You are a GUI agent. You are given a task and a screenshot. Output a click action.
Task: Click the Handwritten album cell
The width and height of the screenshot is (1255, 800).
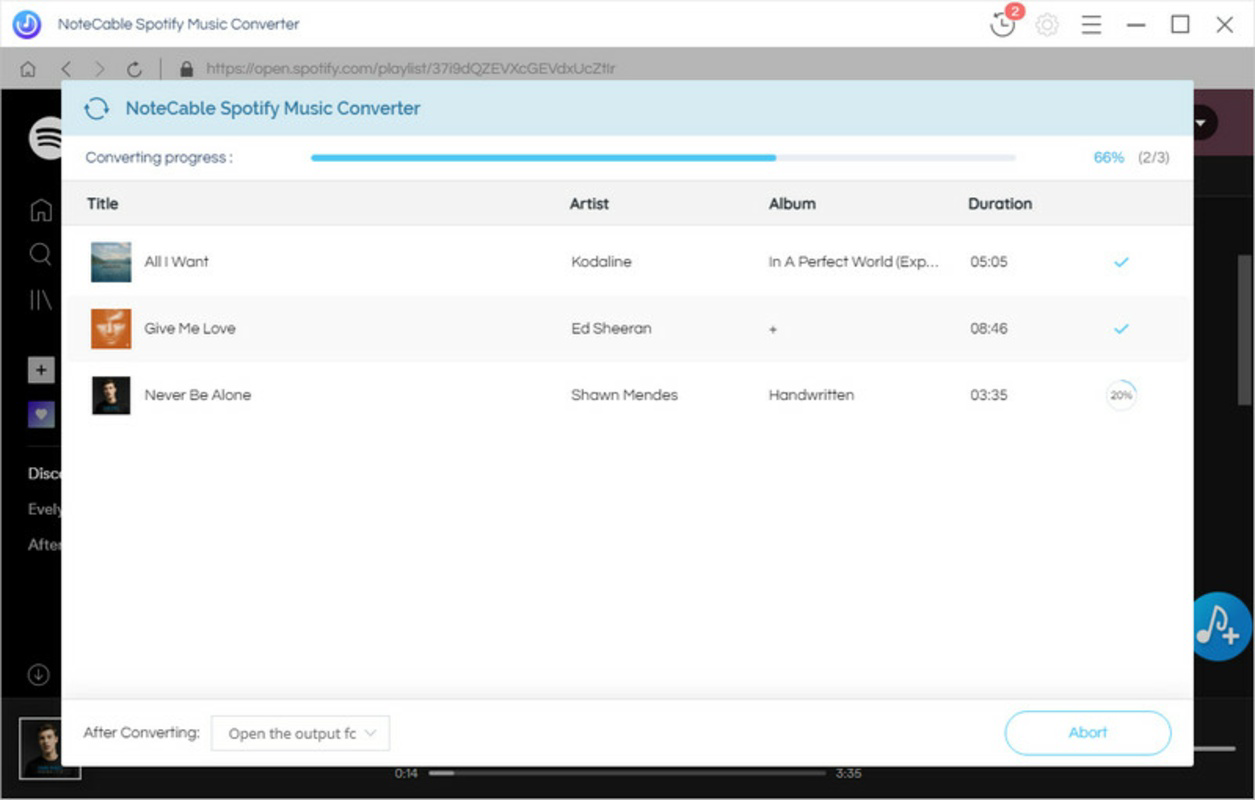click(x=811, y=395)
